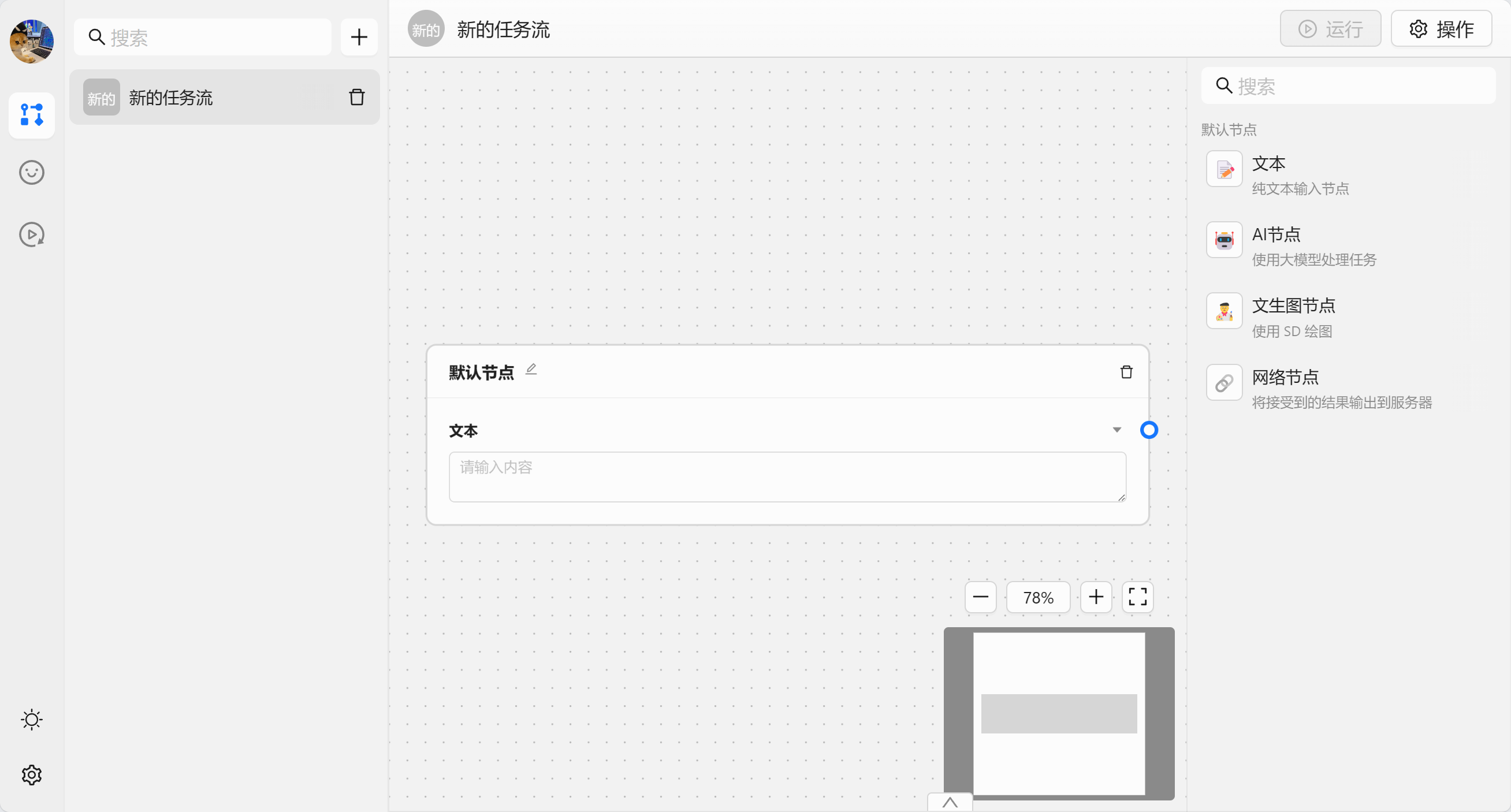Image resolution: width=1511 pixels, height=812 pixels.
Task: Open the 操作 actions menu
Action: coord(1441,29)
